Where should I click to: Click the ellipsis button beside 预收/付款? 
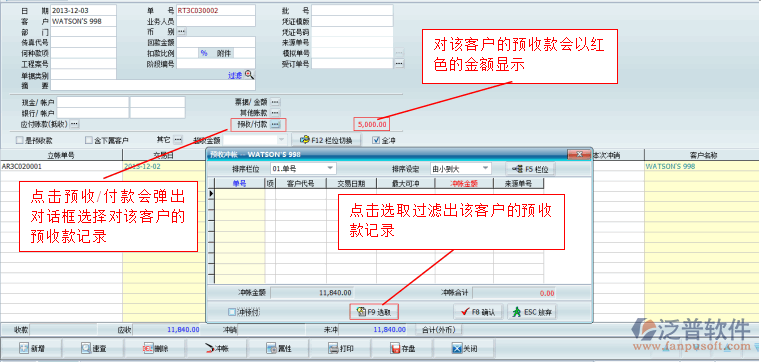tap(275, 125)
